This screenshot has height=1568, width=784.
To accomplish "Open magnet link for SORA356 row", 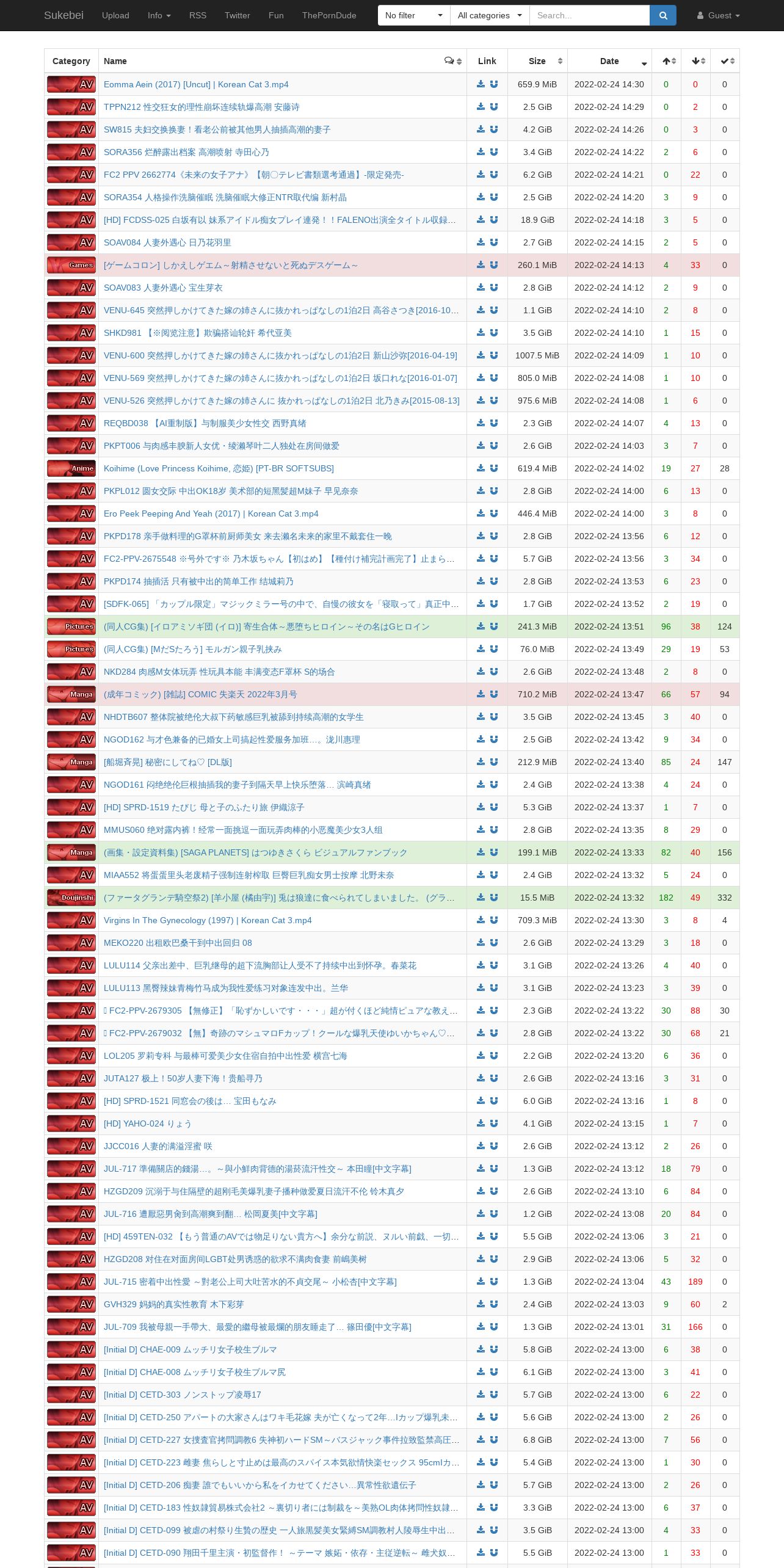I will coord(494,152).
